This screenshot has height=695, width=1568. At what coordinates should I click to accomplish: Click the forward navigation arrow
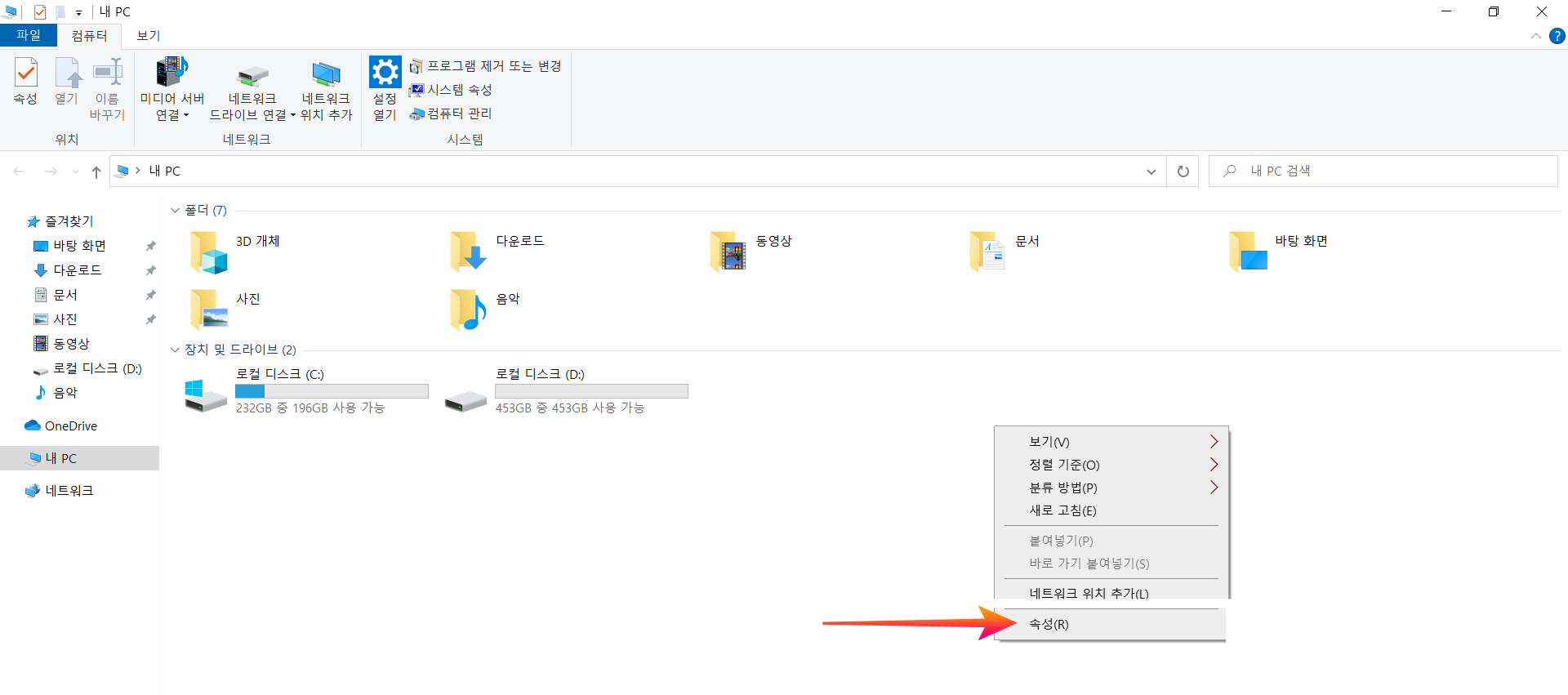51,172
